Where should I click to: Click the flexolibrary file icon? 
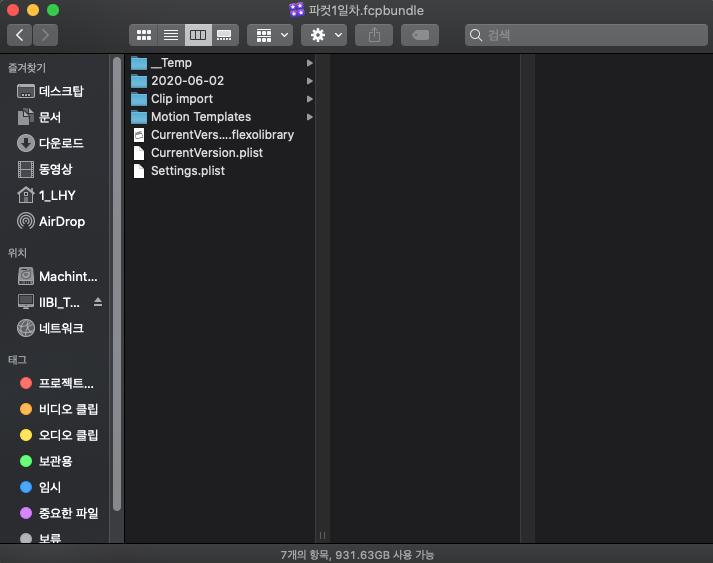pyautogui.click(x=139, y=135)
